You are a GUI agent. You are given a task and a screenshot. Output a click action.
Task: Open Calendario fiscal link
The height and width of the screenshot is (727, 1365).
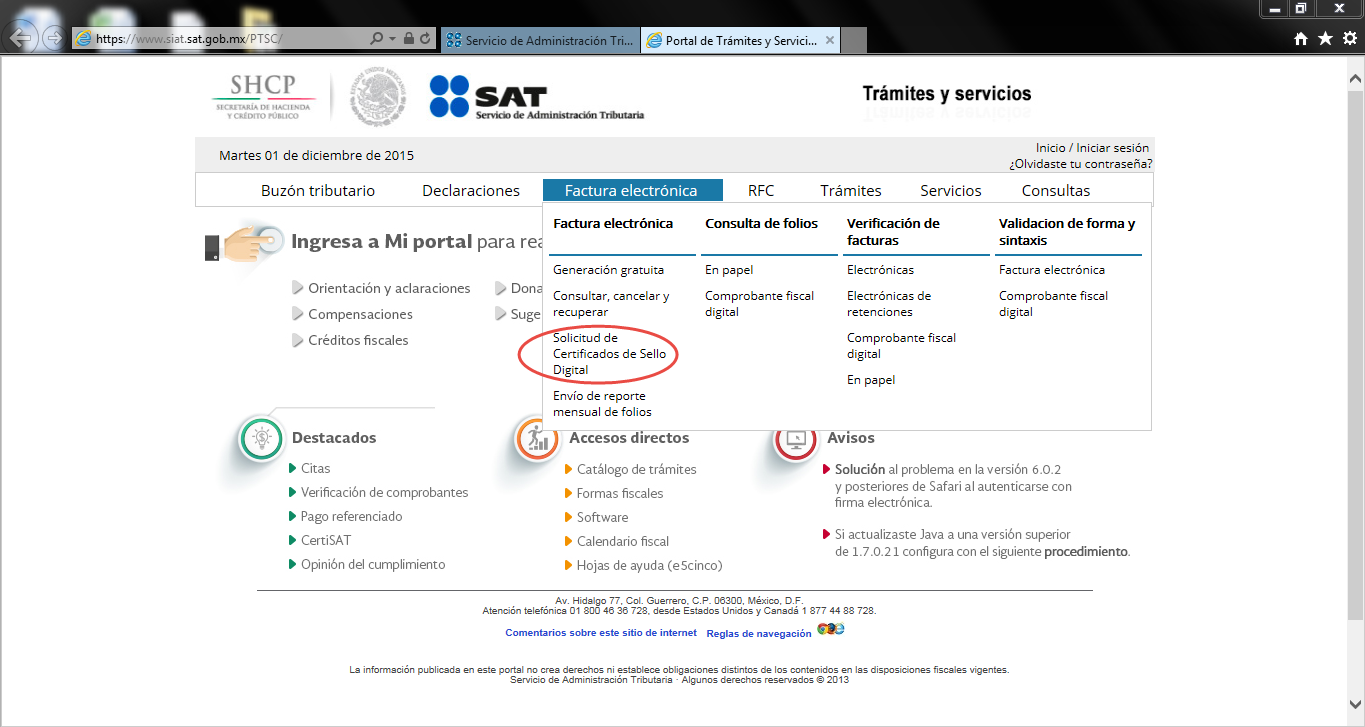[623, 541]
